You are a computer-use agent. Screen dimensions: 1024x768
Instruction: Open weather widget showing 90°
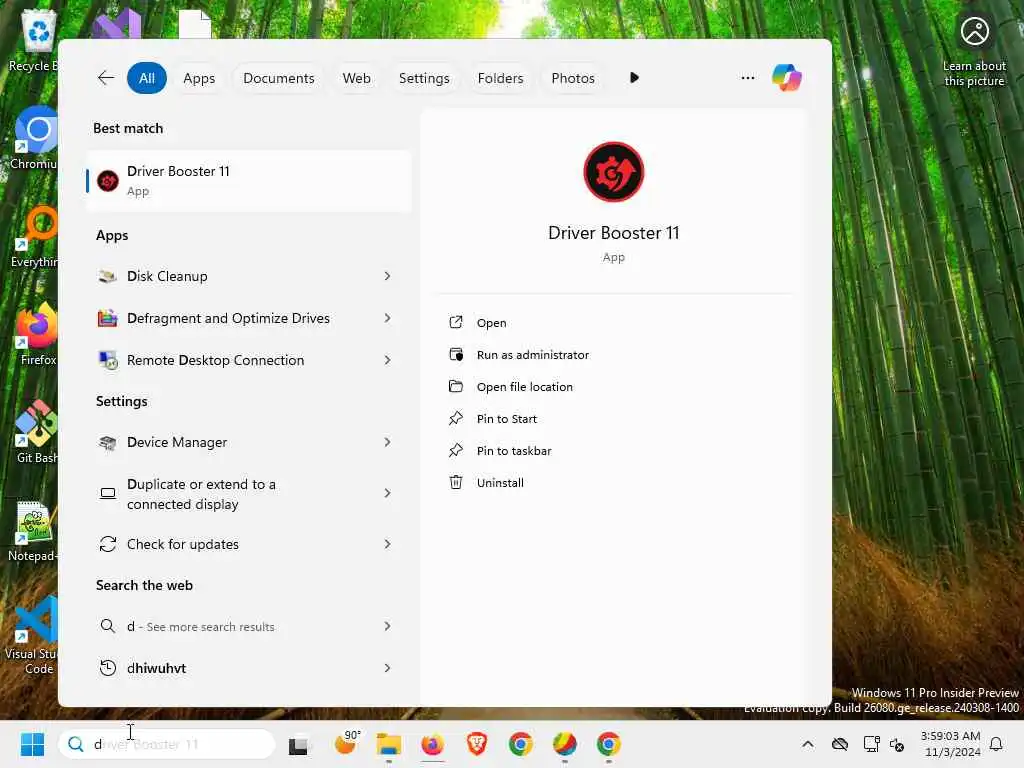point(346,743)
